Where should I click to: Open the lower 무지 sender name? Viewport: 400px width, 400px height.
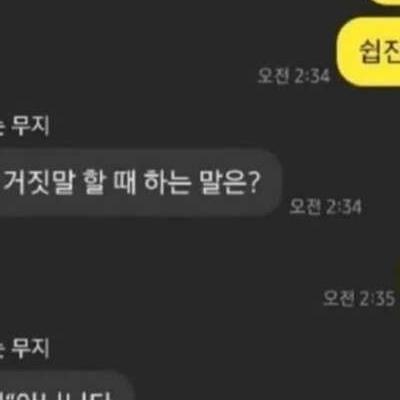point(24,349)
